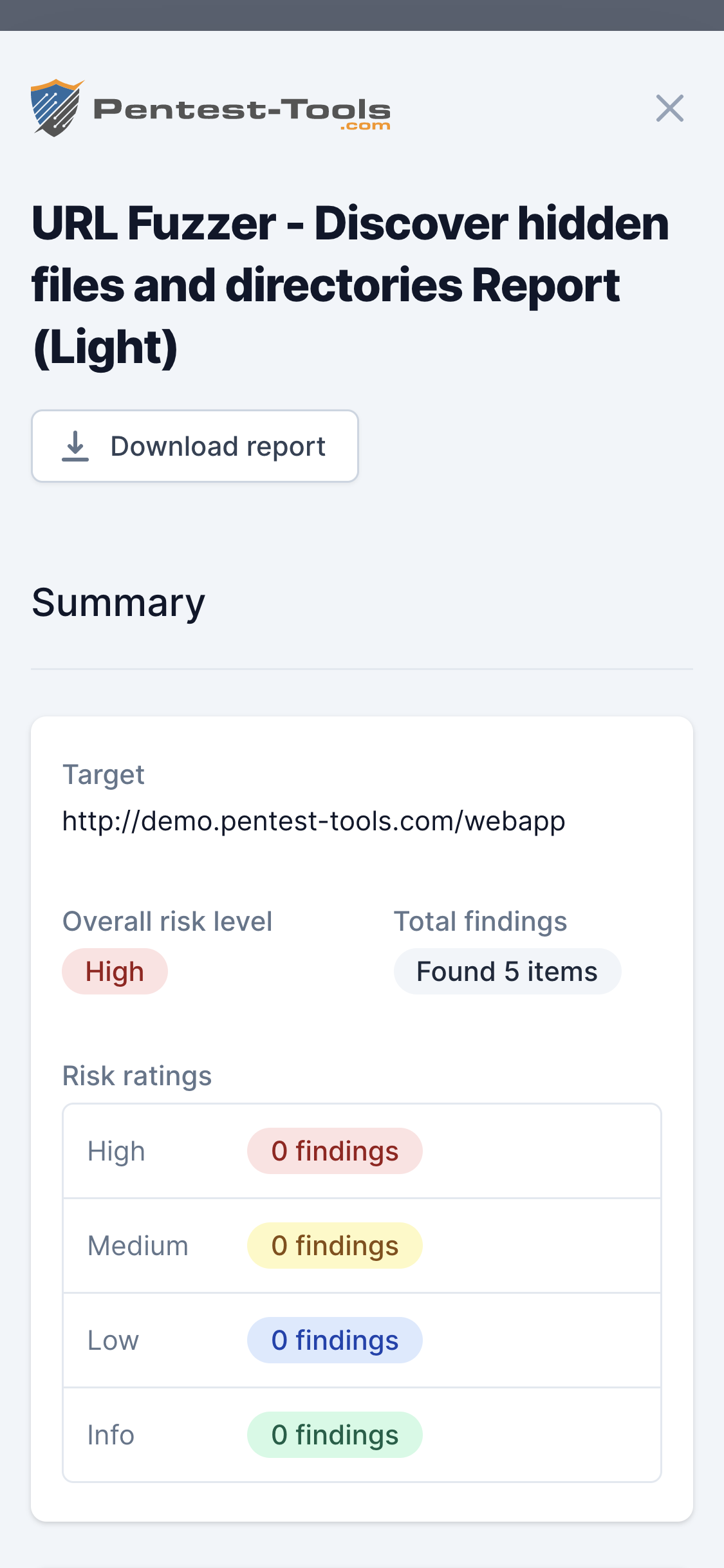724x1568 pixels.
Task: Click the blue 0 findings badge for Low
Action: 335,1339
